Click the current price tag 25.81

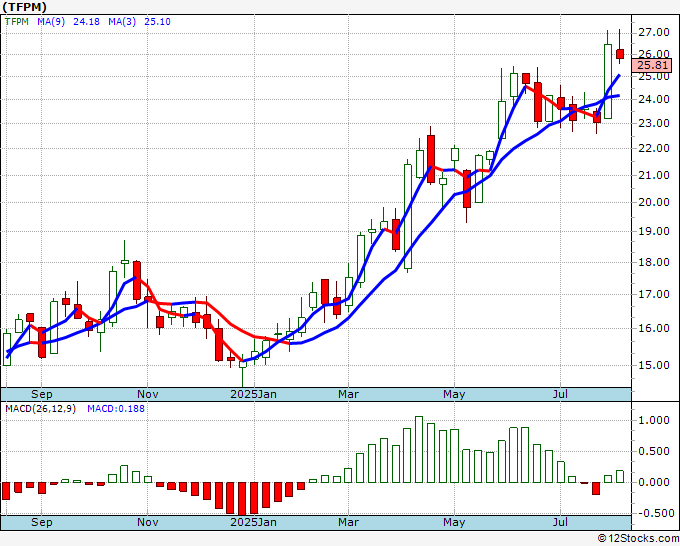[x=652, y=65]
